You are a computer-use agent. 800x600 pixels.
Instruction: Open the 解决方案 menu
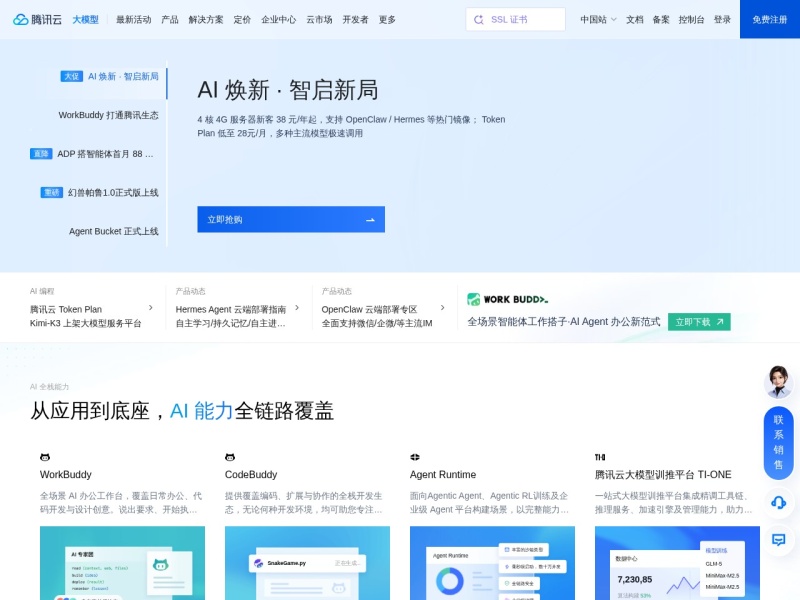tap(206, 19)
